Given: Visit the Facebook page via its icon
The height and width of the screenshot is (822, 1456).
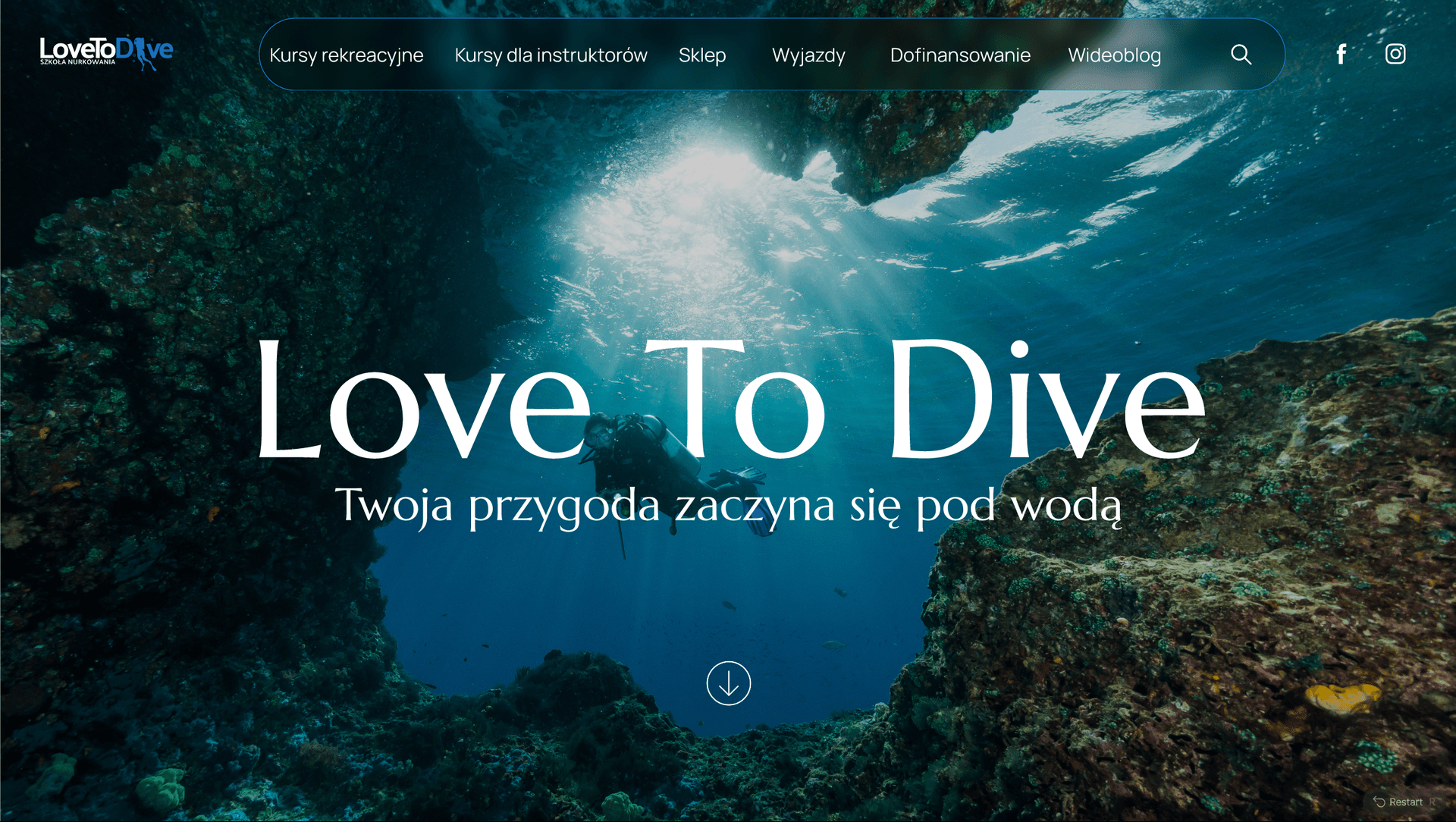Looking at the screenshot, I should coord(1341,54).
